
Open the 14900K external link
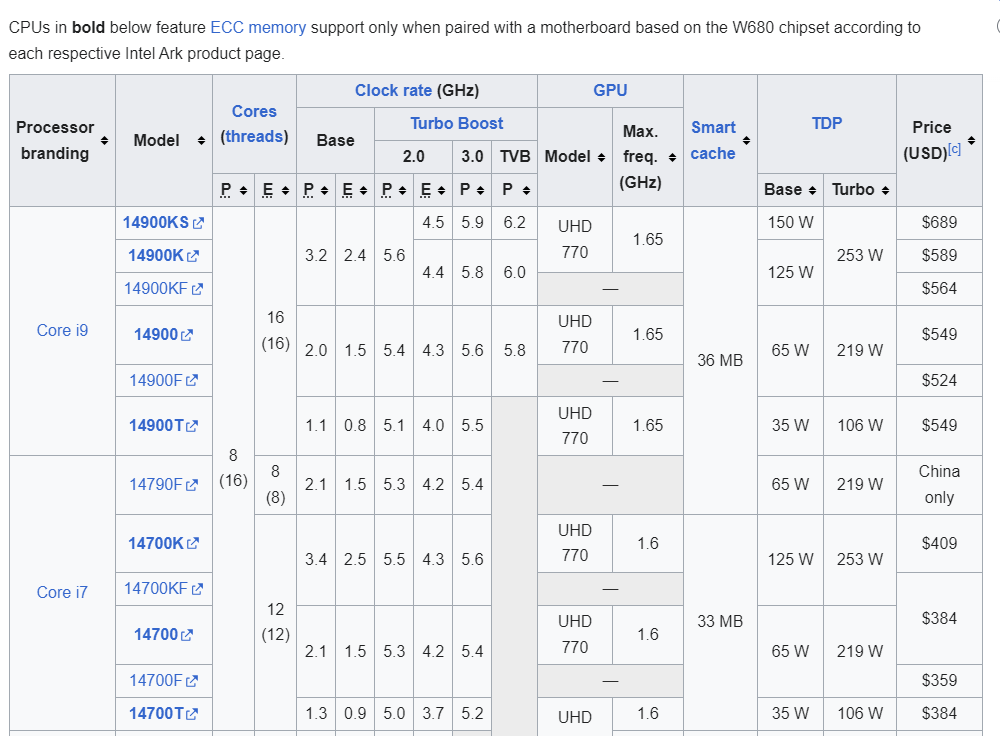click(163, 256)
